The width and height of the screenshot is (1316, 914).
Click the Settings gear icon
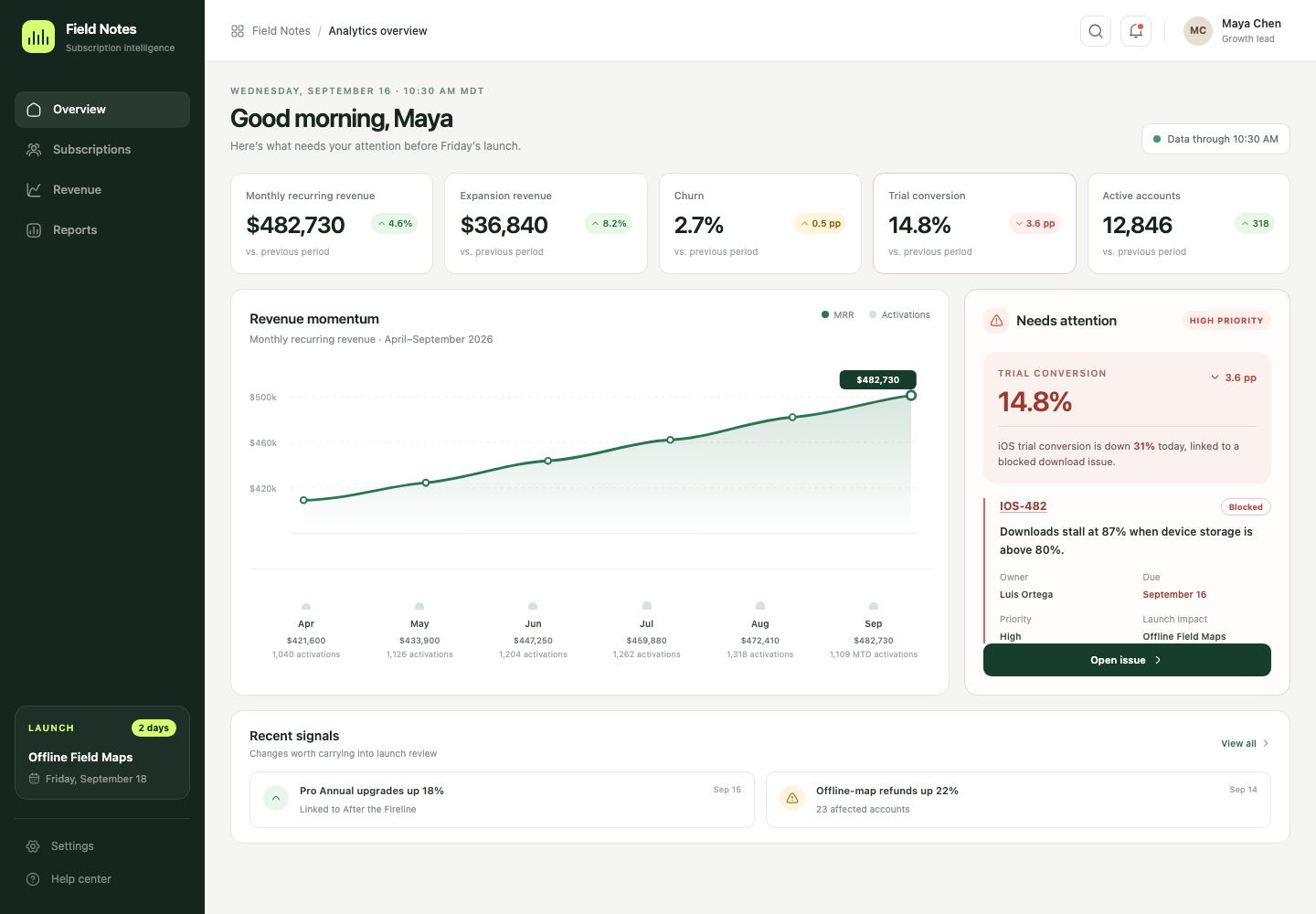(33, 846)
